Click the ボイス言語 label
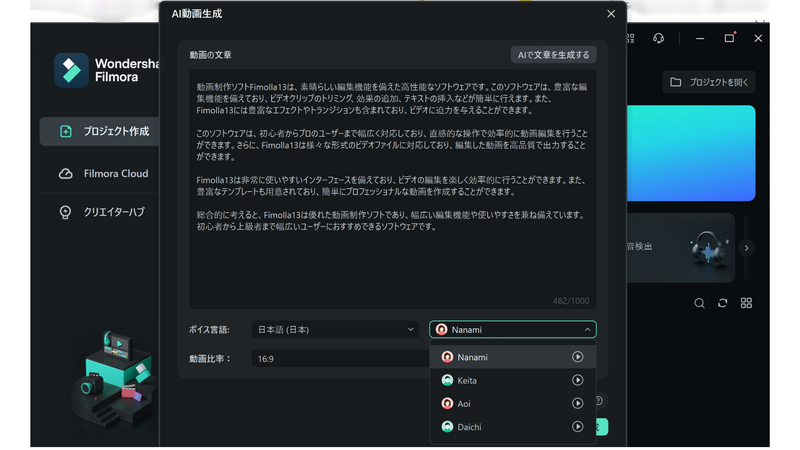This screenshot has height=450, width=800. coord(209,330)
